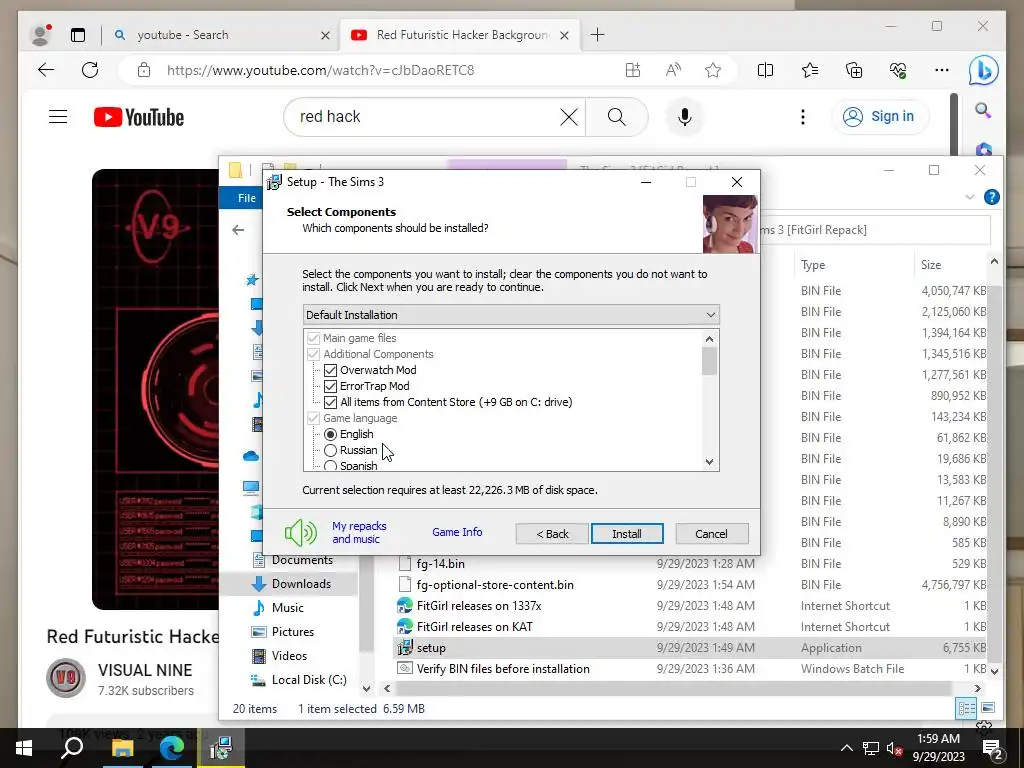Open File Explorer from taskbar

(122, 748)
